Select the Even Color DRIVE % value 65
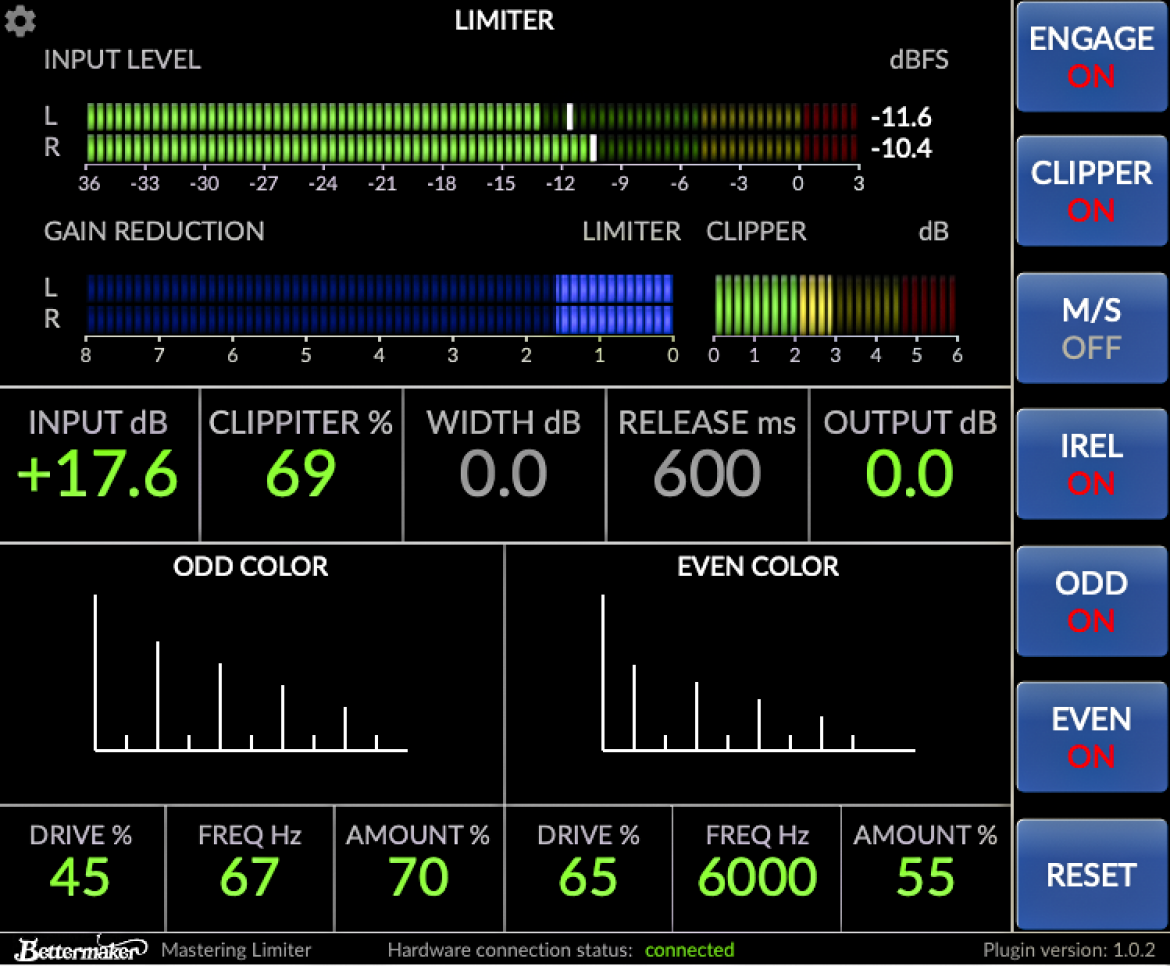This screenshot has height=966, width=1170. pos(588,877)
